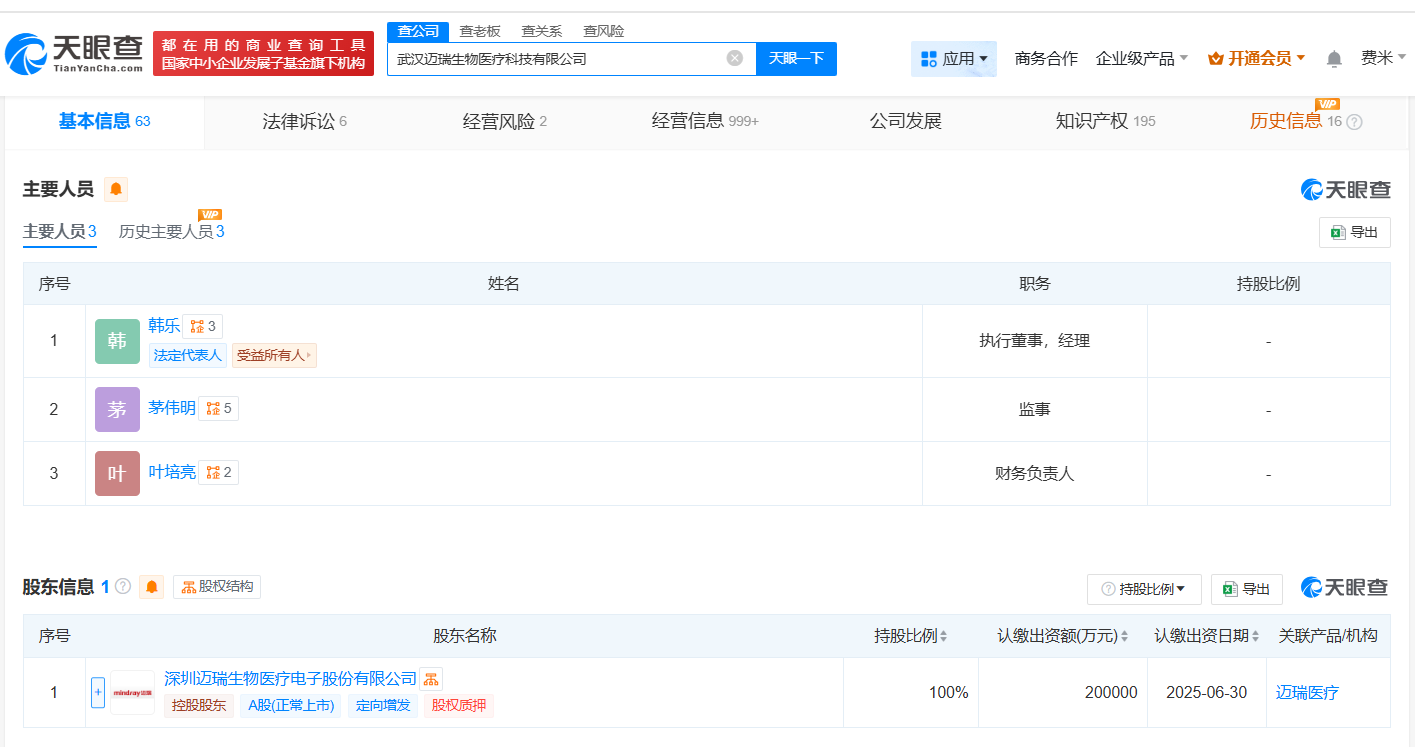Click the bell alert icon beside 主要人员
The image size is (1415, 747).
pyautogui.click(x=116, y=189)
